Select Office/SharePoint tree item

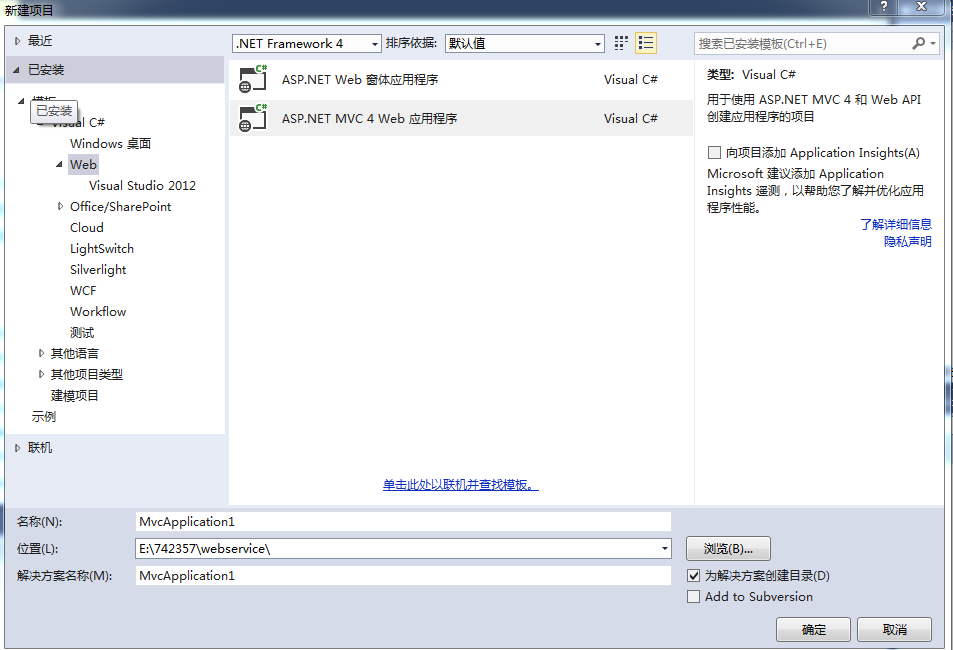(120, 206)
